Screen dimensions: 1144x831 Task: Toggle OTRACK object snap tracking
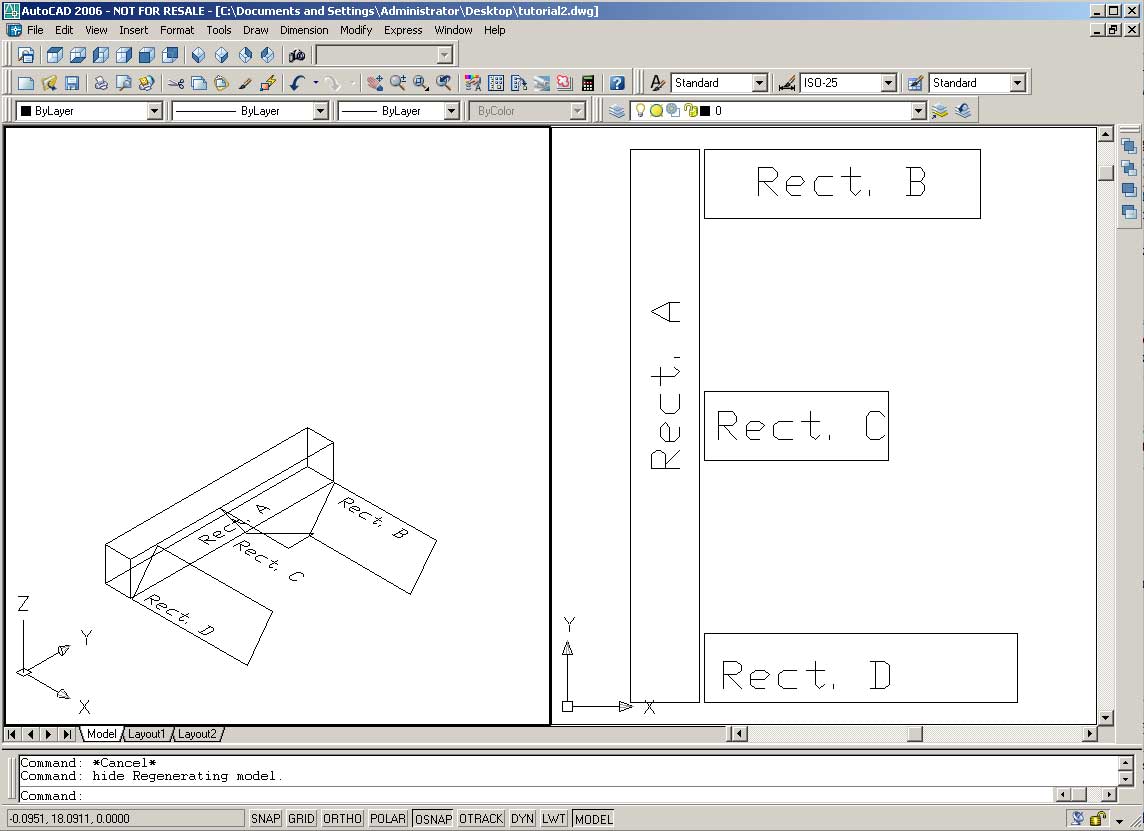(x=482, y=819)
